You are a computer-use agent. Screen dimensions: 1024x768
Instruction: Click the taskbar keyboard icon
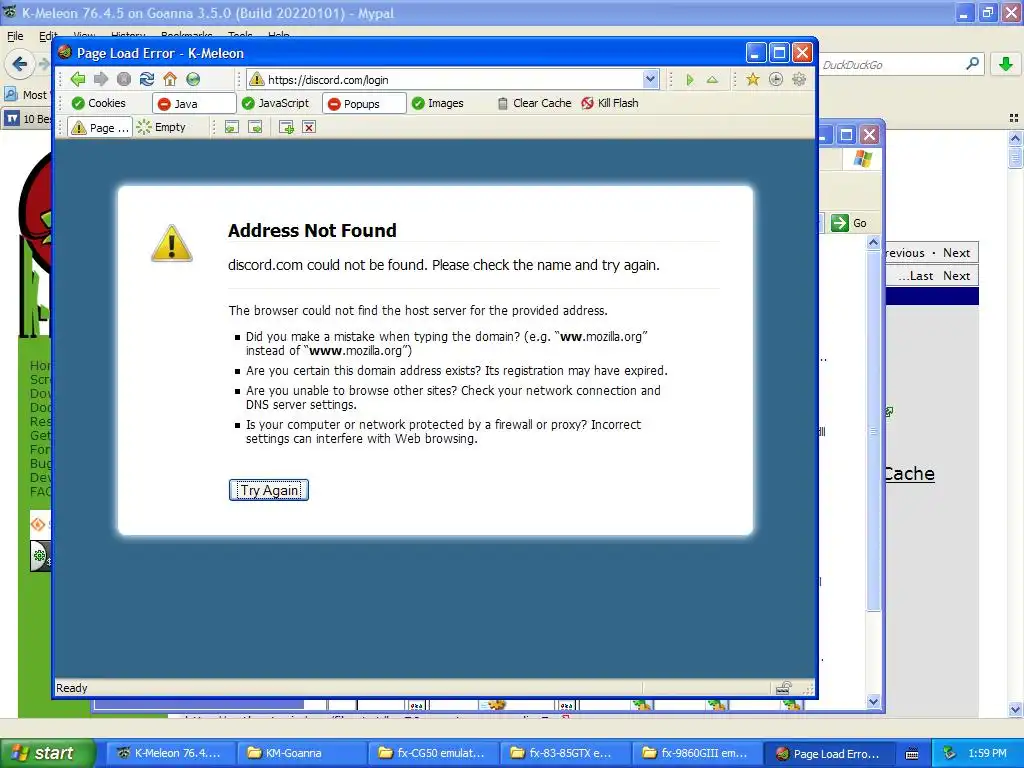[912, 754]
